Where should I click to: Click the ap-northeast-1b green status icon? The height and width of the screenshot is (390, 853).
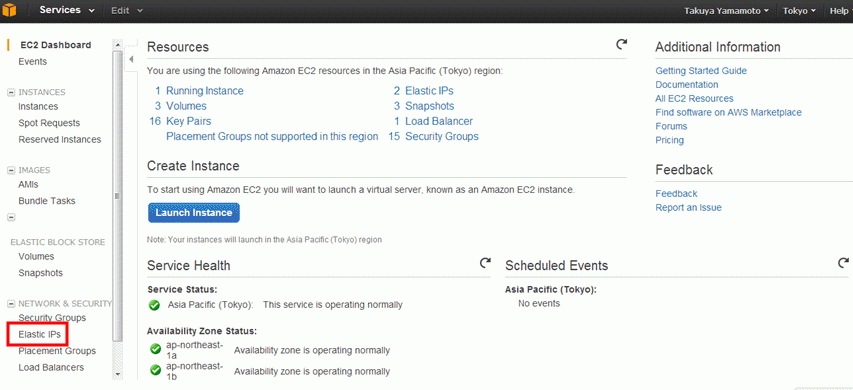(155, 370)
